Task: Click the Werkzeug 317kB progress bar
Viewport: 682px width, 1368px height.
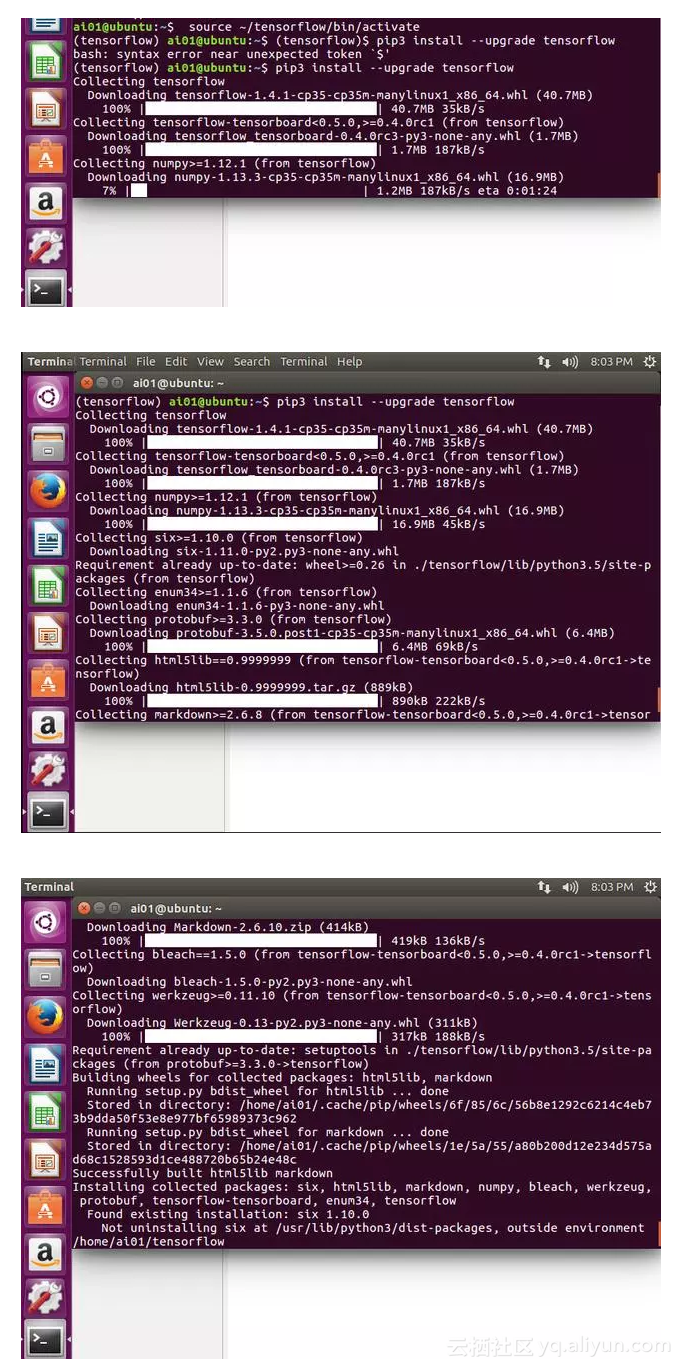Action: pos(262,1036)
